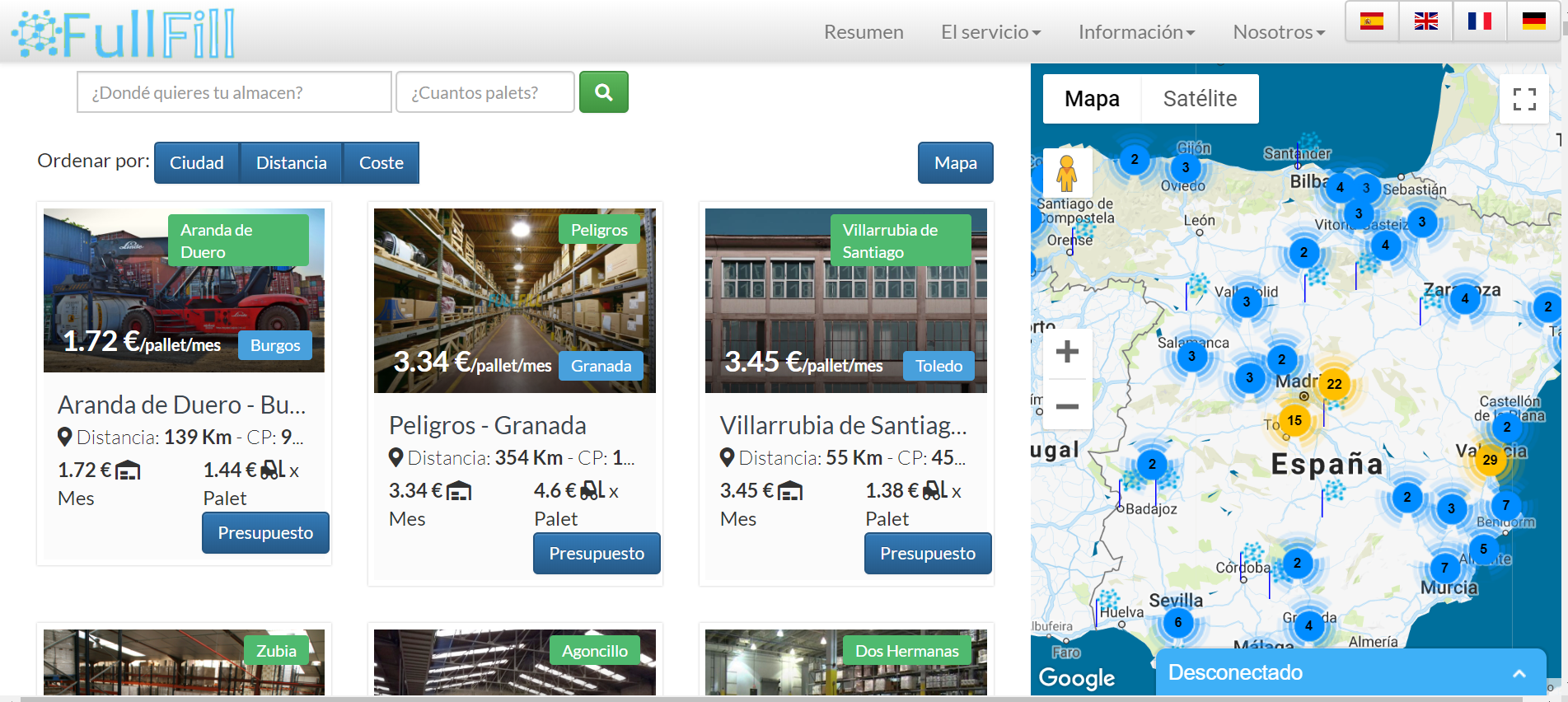Click the blue Mapa button above listings
The image size is (1568, 702).
coord(956,162)
